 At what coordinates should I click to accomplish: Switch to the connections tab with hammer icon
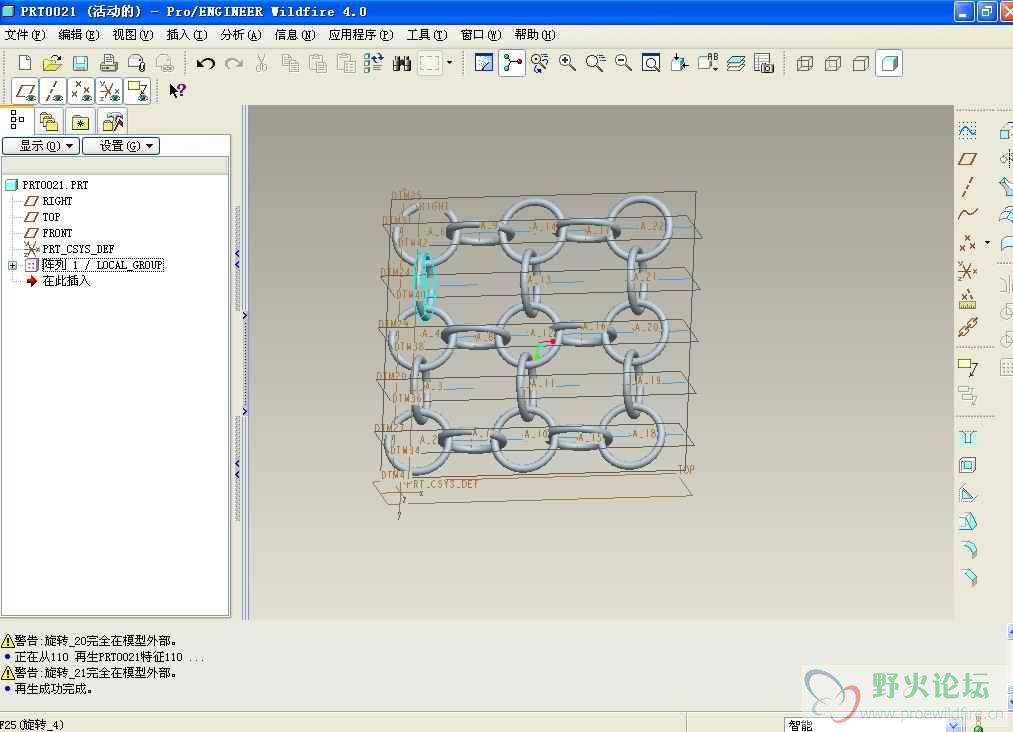[x=112, y=121]
